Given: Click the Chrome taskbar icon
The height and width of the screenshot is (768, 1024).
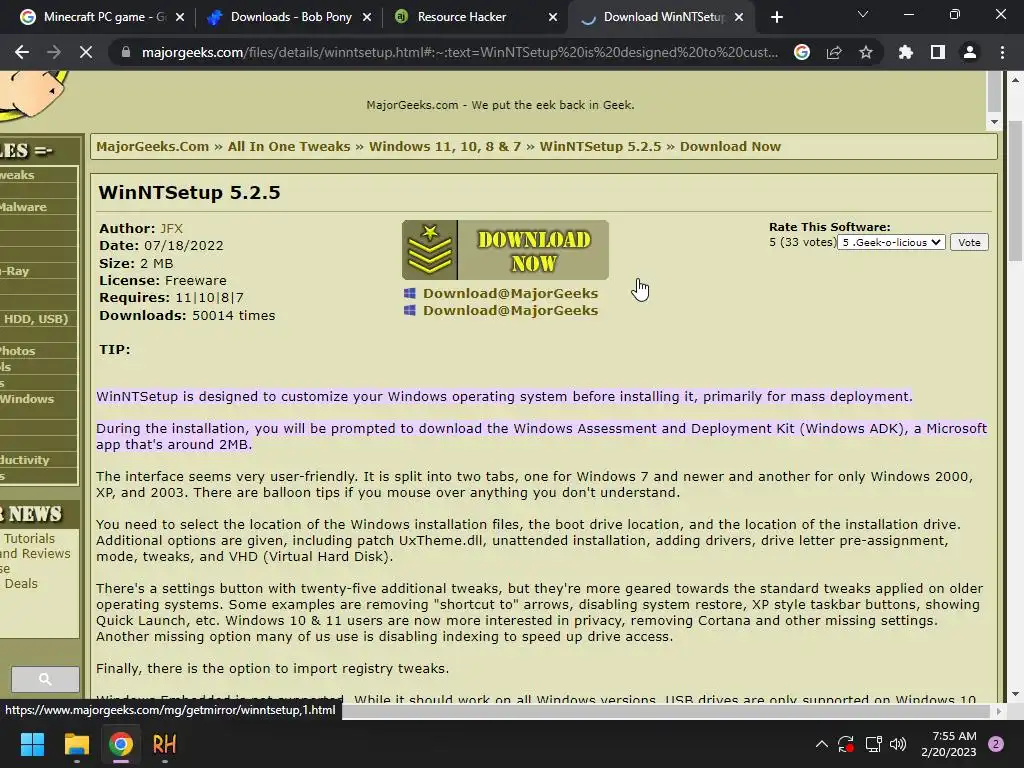Looking at the screenshot, I should point(121,744).
